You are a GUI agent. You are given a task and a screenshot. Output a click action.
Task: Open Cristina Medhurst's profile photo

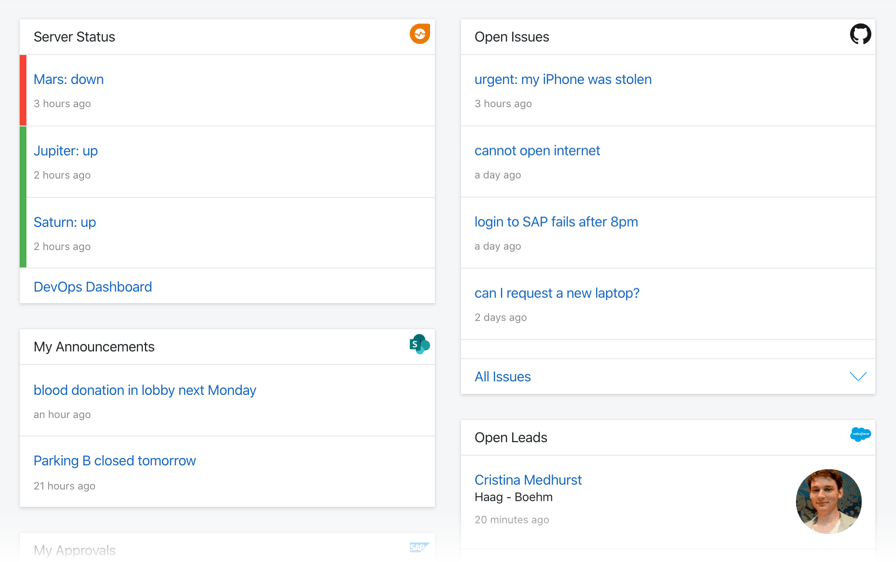828,501
